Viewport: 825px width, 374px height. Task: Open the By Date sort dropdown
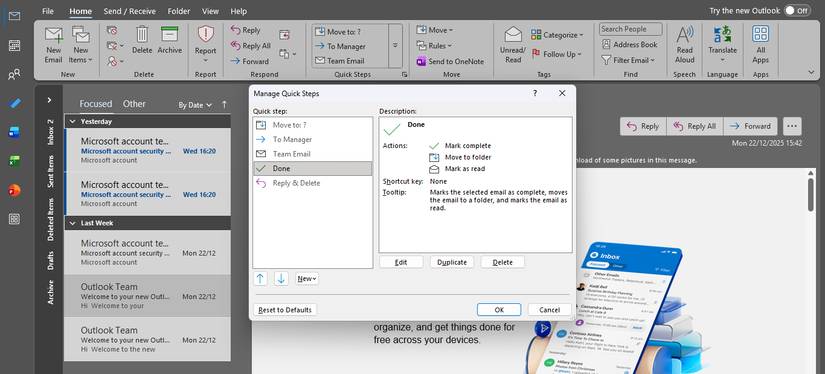point(195,105)
